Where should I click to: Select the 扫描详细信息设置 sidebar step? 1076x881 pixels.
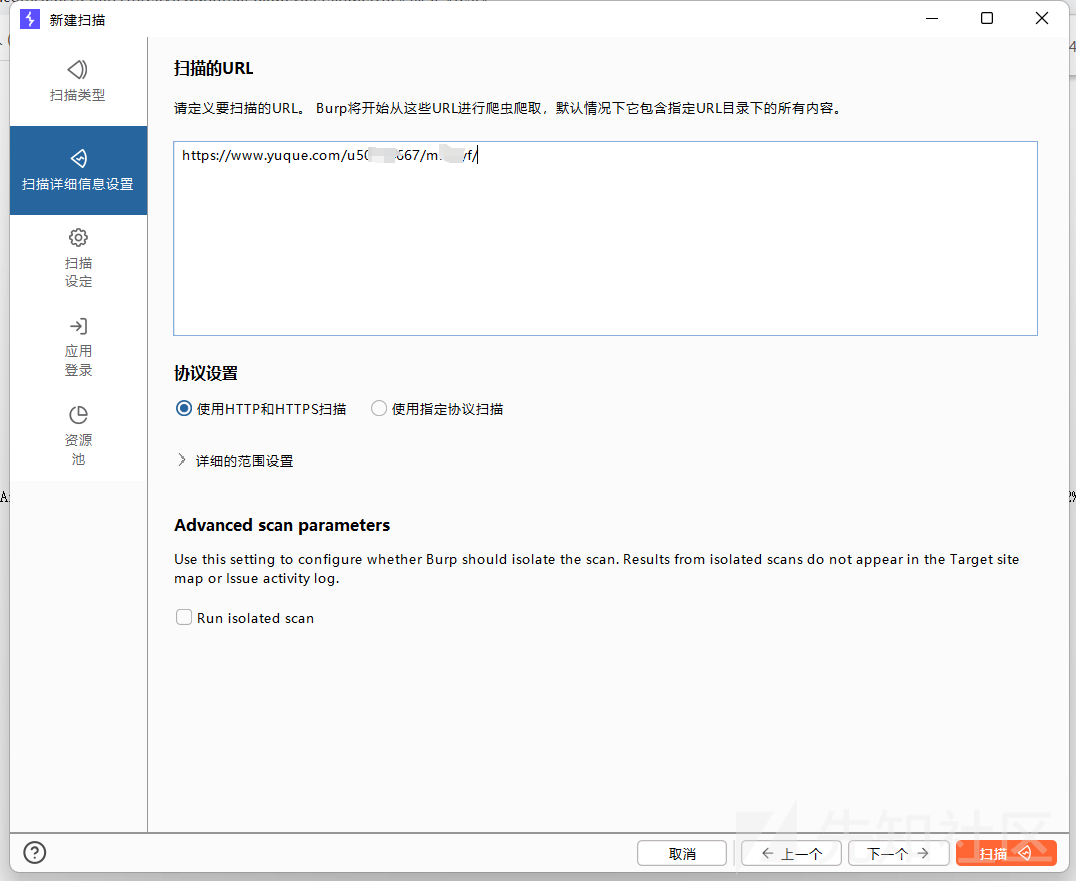coord(78,170)
